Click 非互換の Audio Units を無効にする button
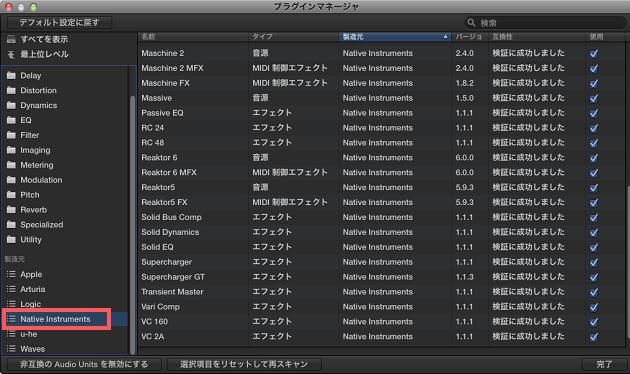The height and width of the screenshot is (374, 630). click(x=84, y=364)
